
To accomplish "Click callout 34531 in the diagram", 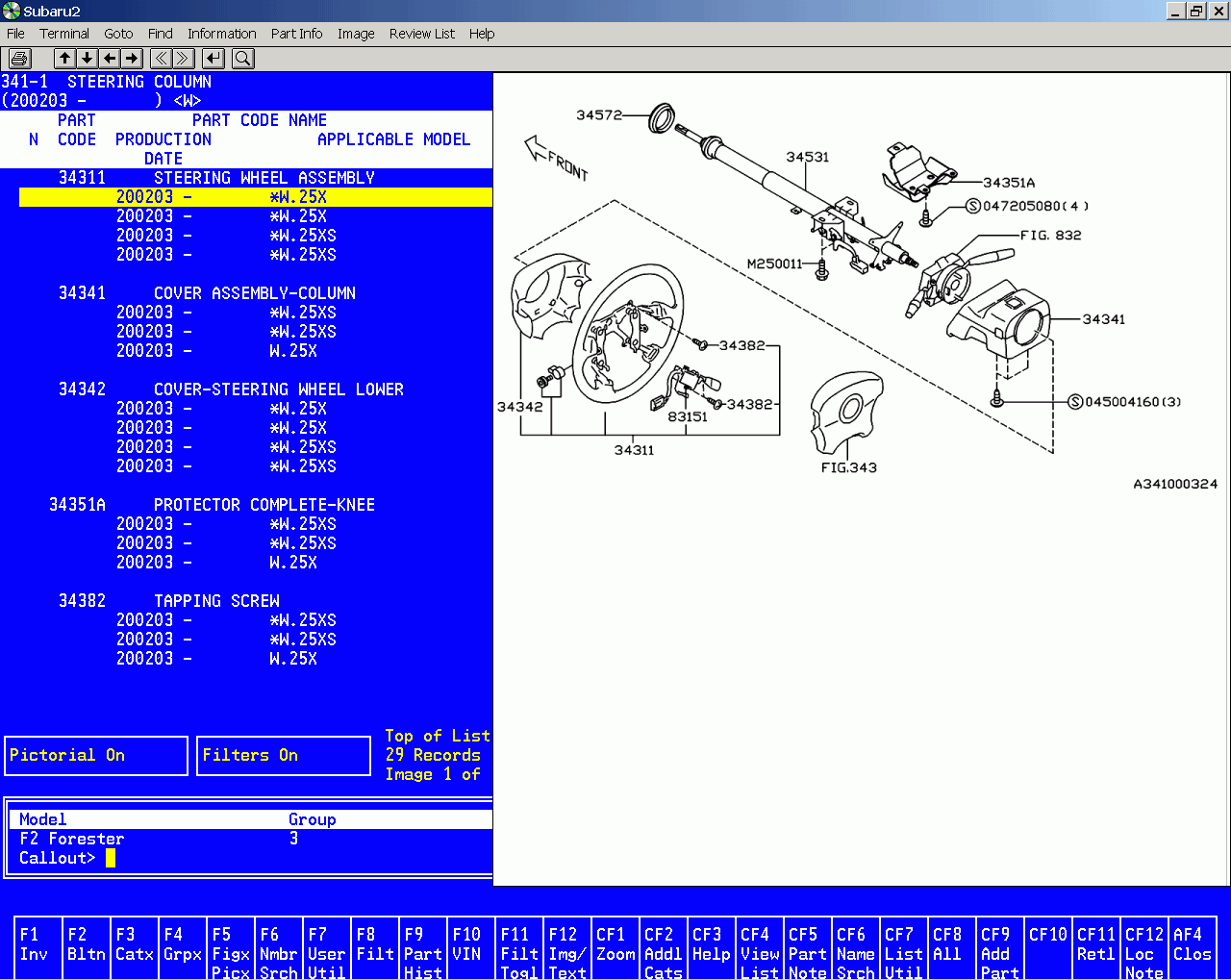I will click(807, 157).
